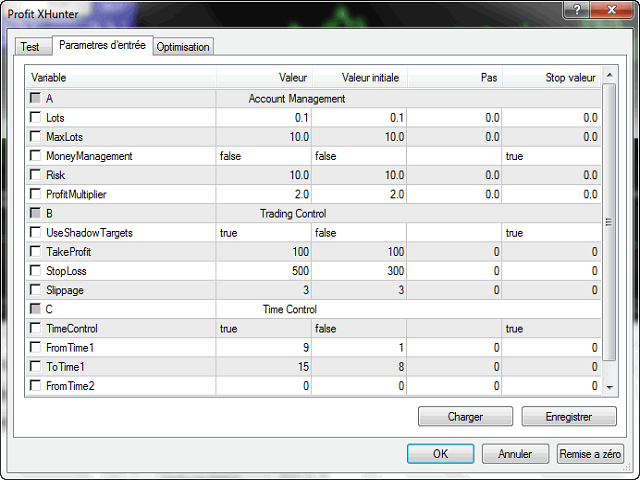Select the ToTime1 Valeur cell 15

pyautogui.click(x=264, y=367)
